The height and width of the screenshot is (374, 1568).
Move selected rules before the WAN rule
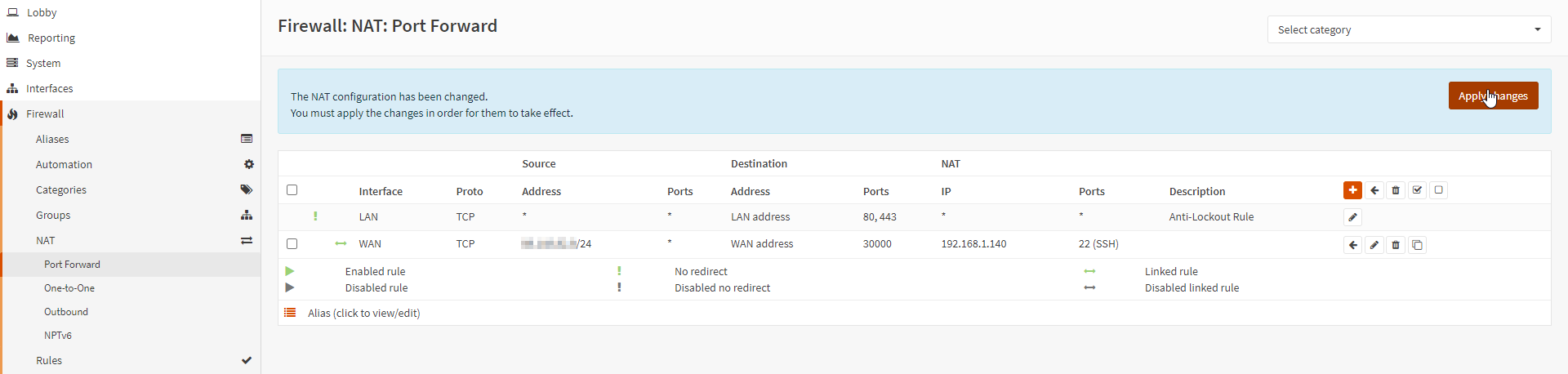1353,245
